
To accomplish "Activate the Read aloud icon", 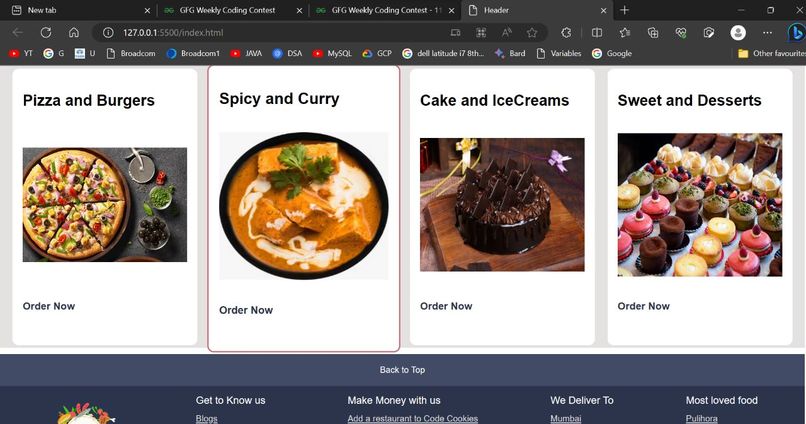I will pyautogui.click(x=506, y=32).
